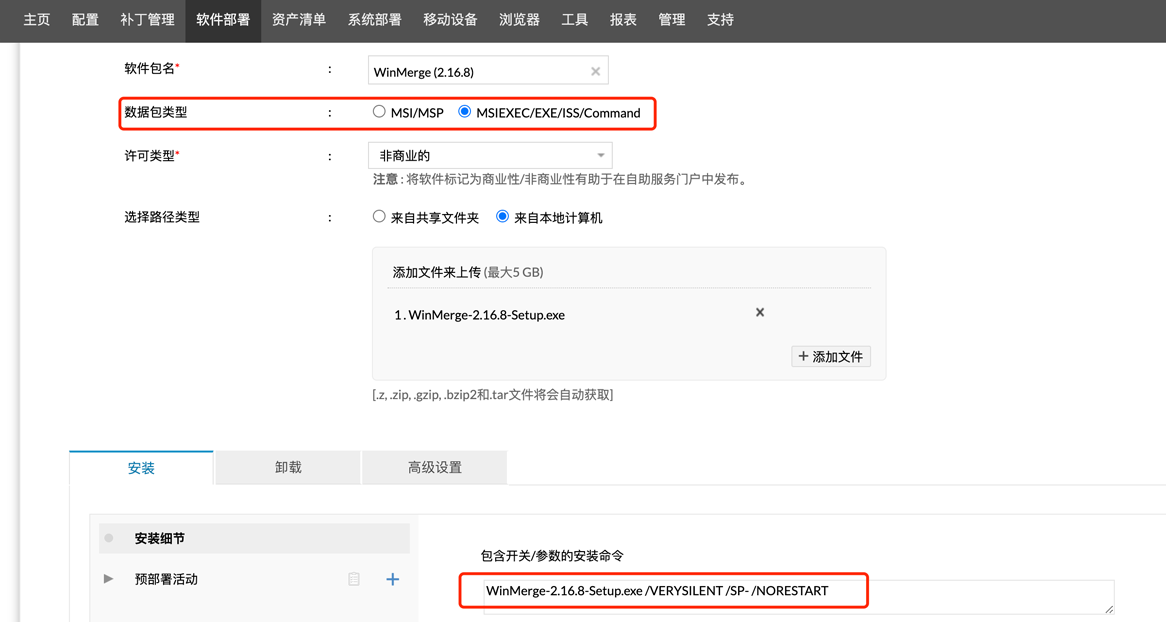Viewport: 1166px width, 622px height.
Task: Click the 包含开关/参数的安装命令 label
Action: [x=552, y=556]
